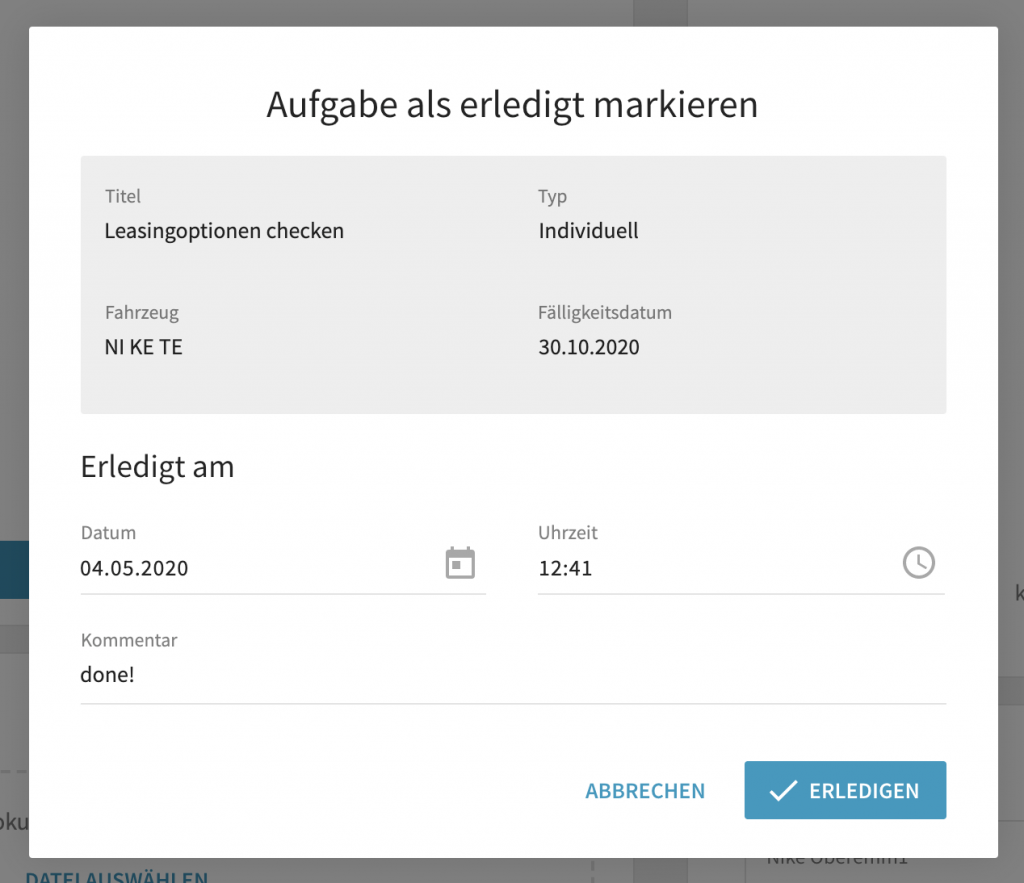
Task: Click the Kommentar field label
Action: pos(129,640)
